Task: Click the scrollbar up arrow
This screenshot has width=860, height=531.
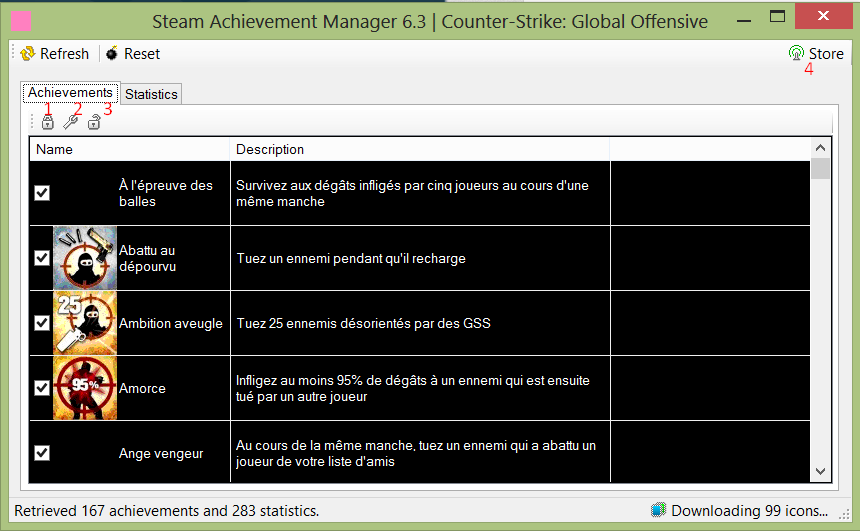Action: [x=821, y=148]
